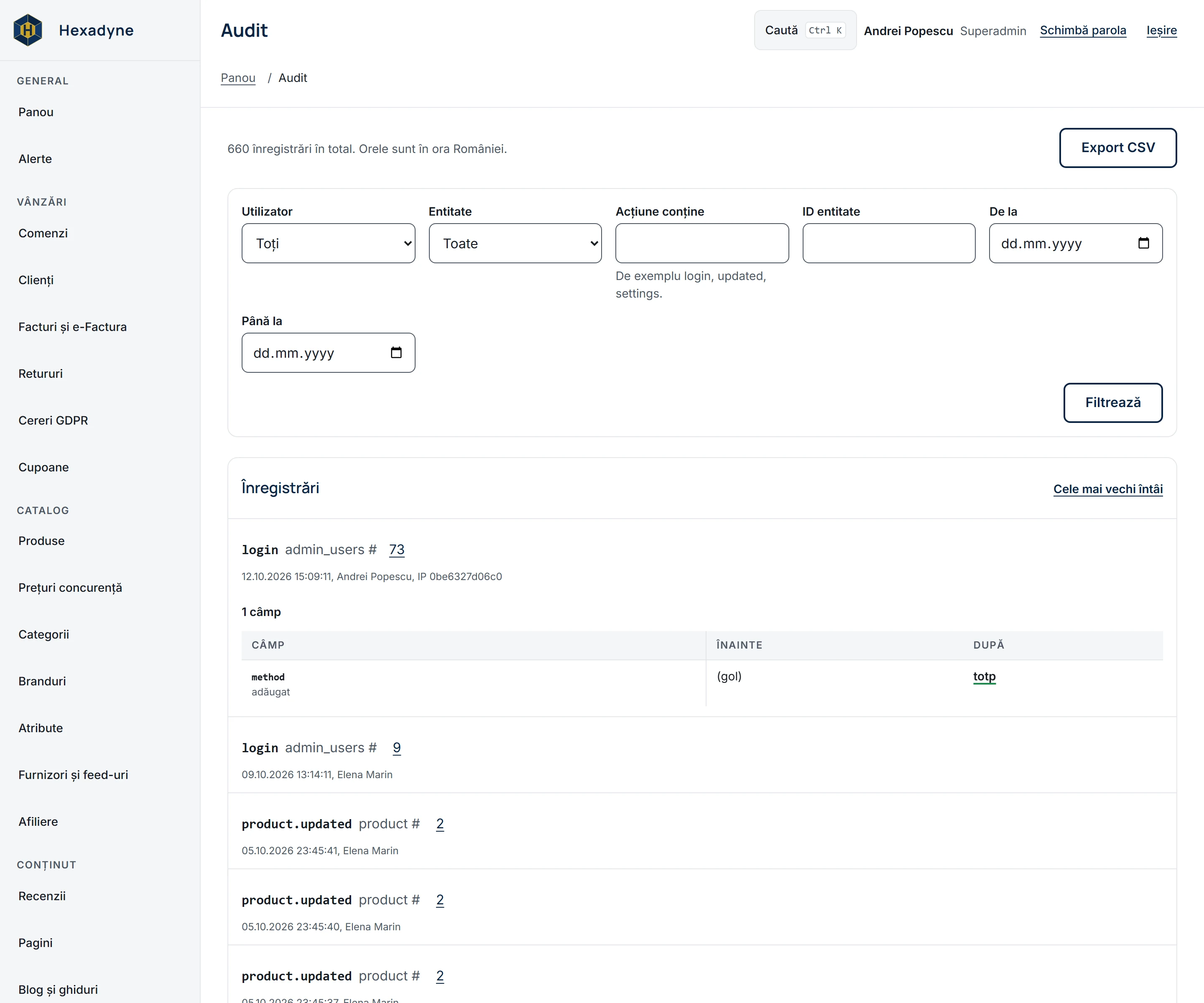1204x1003 pixels.
Task: Click the totp value link
Action: 985,676
